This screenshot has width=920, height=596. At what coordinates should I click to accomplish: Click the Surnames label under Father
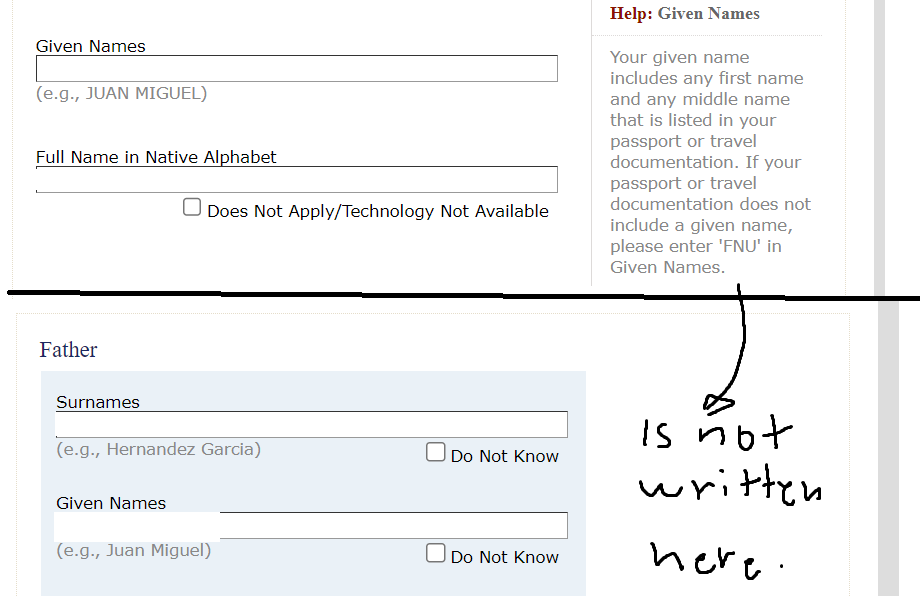(98, 402)
